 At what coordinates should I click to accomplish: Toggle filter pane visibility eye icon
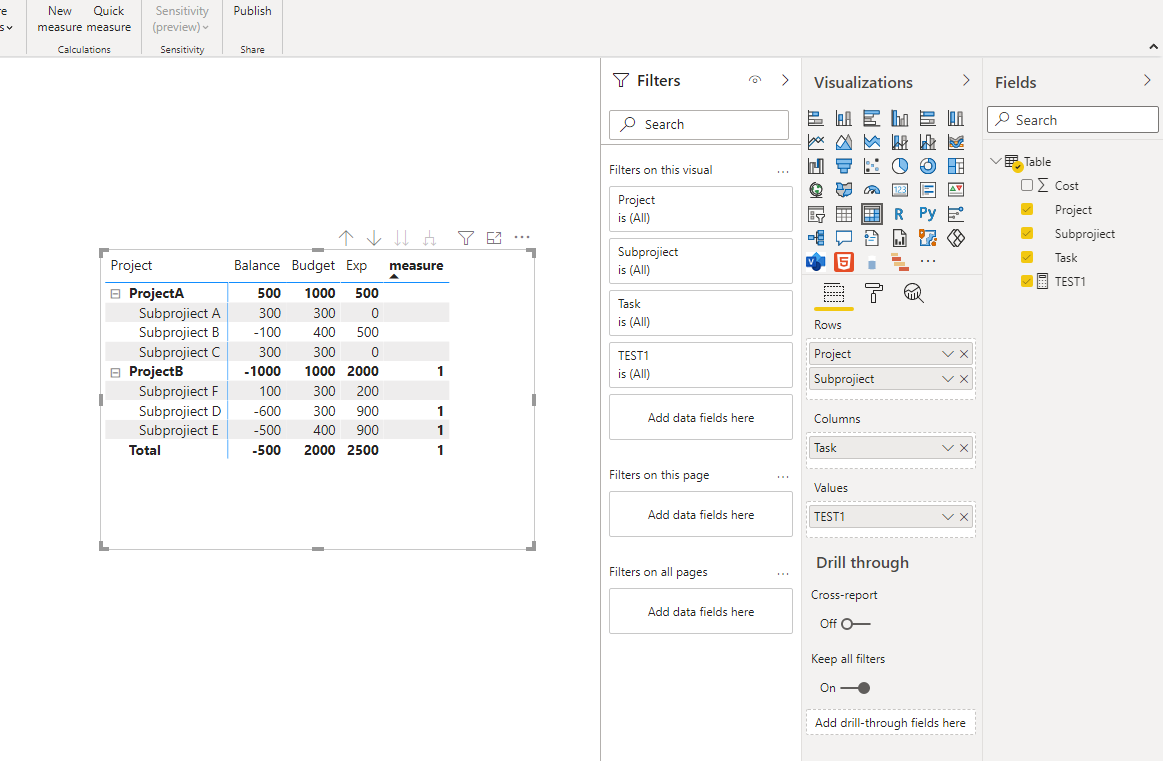tap(755, 80)
